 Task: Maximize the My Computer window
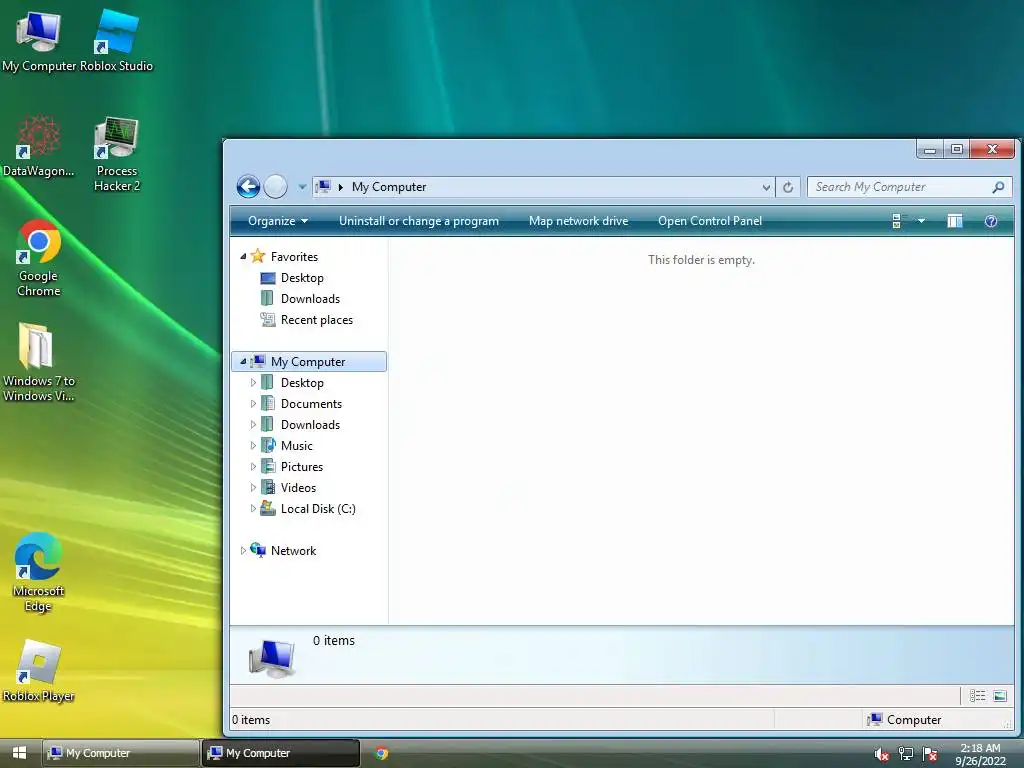[957, 149]
